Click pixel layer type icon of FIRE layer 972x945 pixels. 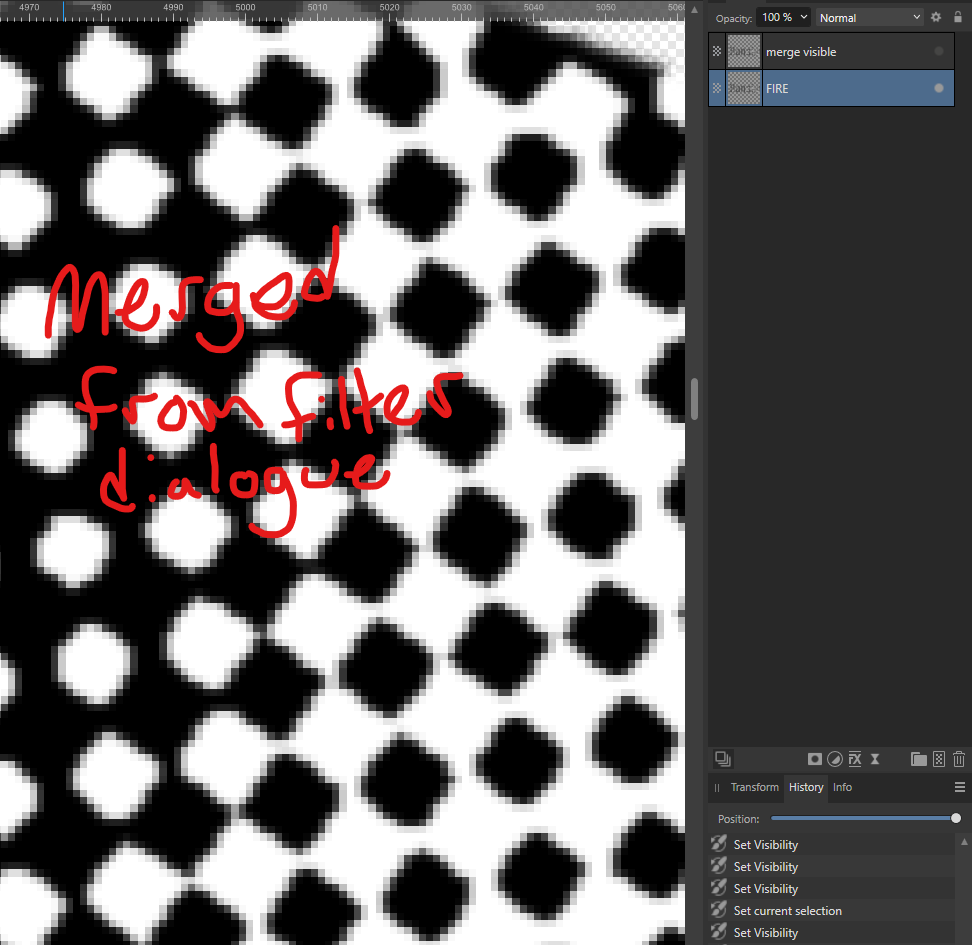717,88
